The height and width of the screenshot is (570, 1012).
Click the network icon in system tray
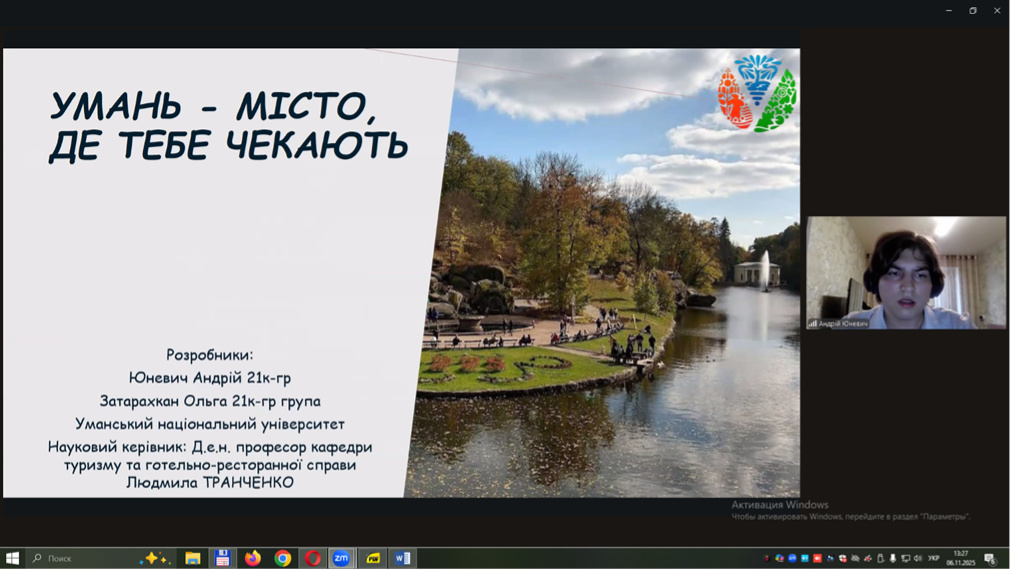point(906,558)
